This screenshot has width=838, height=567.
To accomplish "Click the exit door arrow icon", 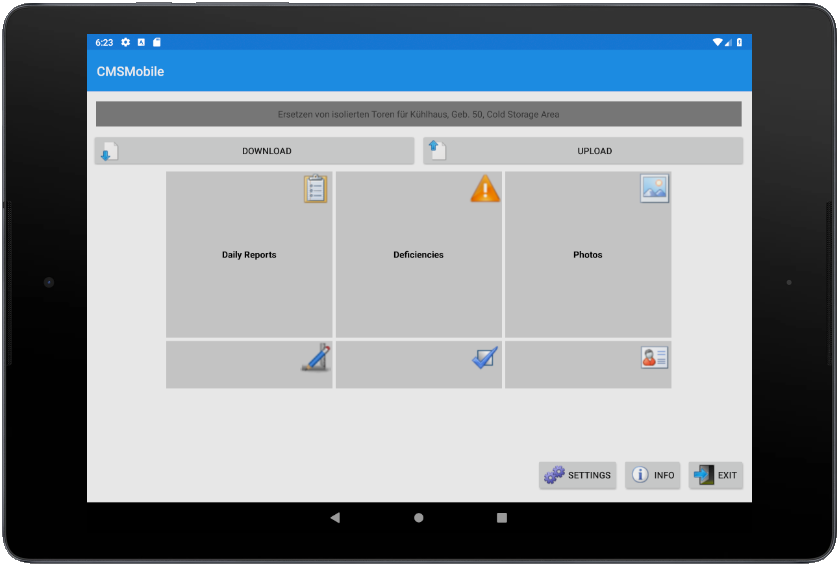I will pyautogui.click(x=704, y=475).
